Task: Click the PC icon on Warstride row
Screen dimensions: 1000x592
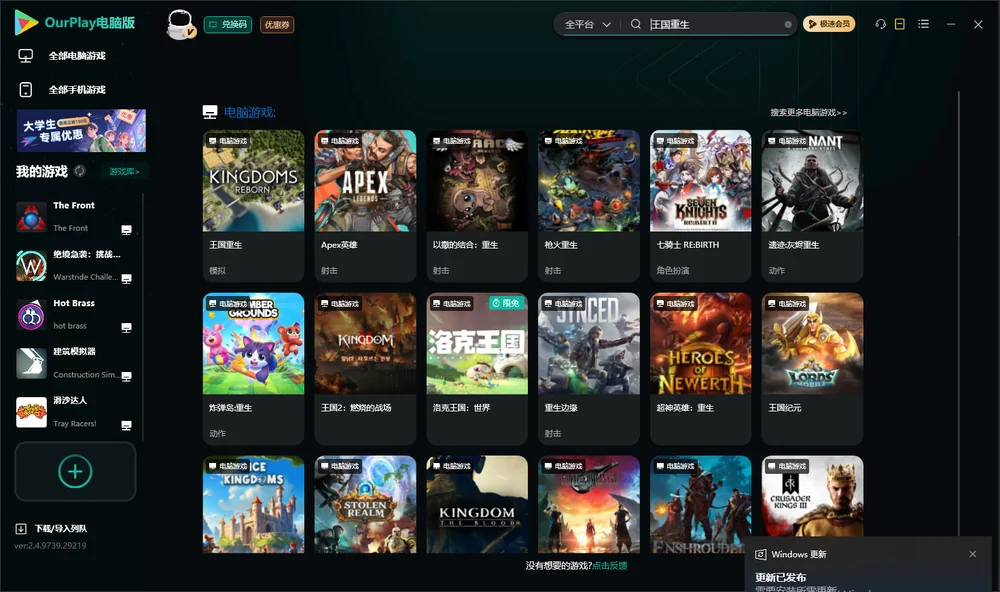Action: (126, 279)
